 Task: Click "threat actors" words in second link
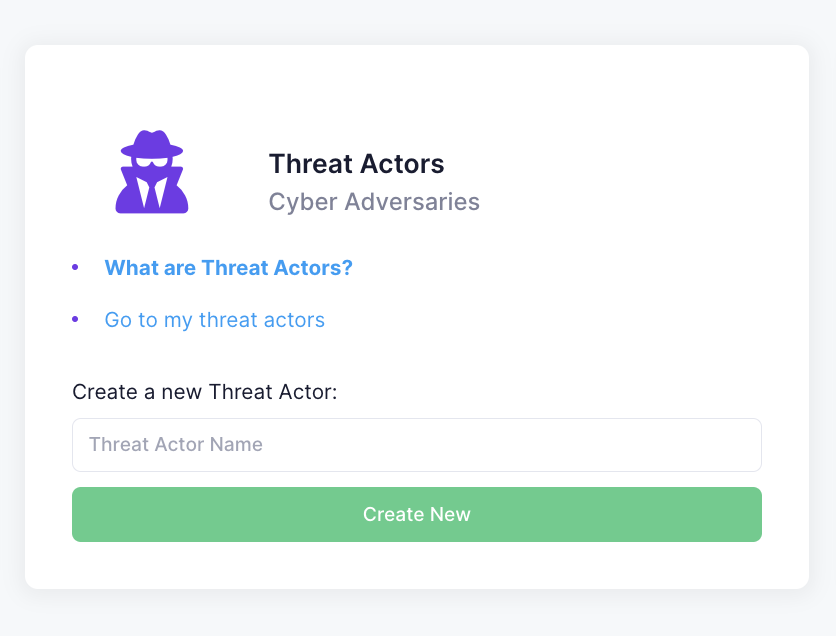pyautogui.click(x=262, y=320)
